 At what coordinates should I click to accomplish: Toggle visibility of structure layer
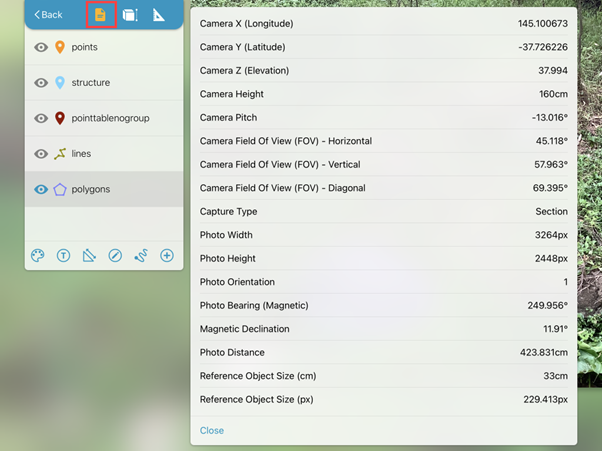coord(41,83)
